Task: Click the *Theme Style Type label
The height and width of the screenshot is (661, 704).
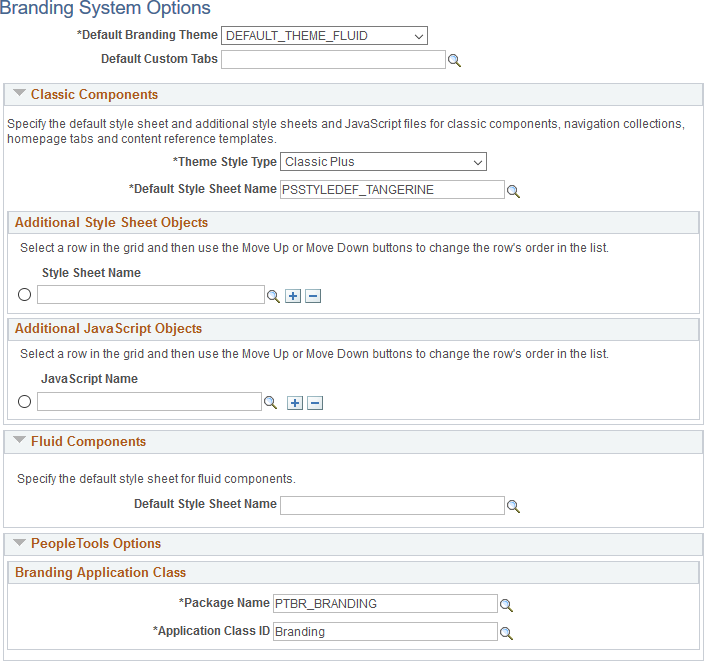Action: coord(225,162)
